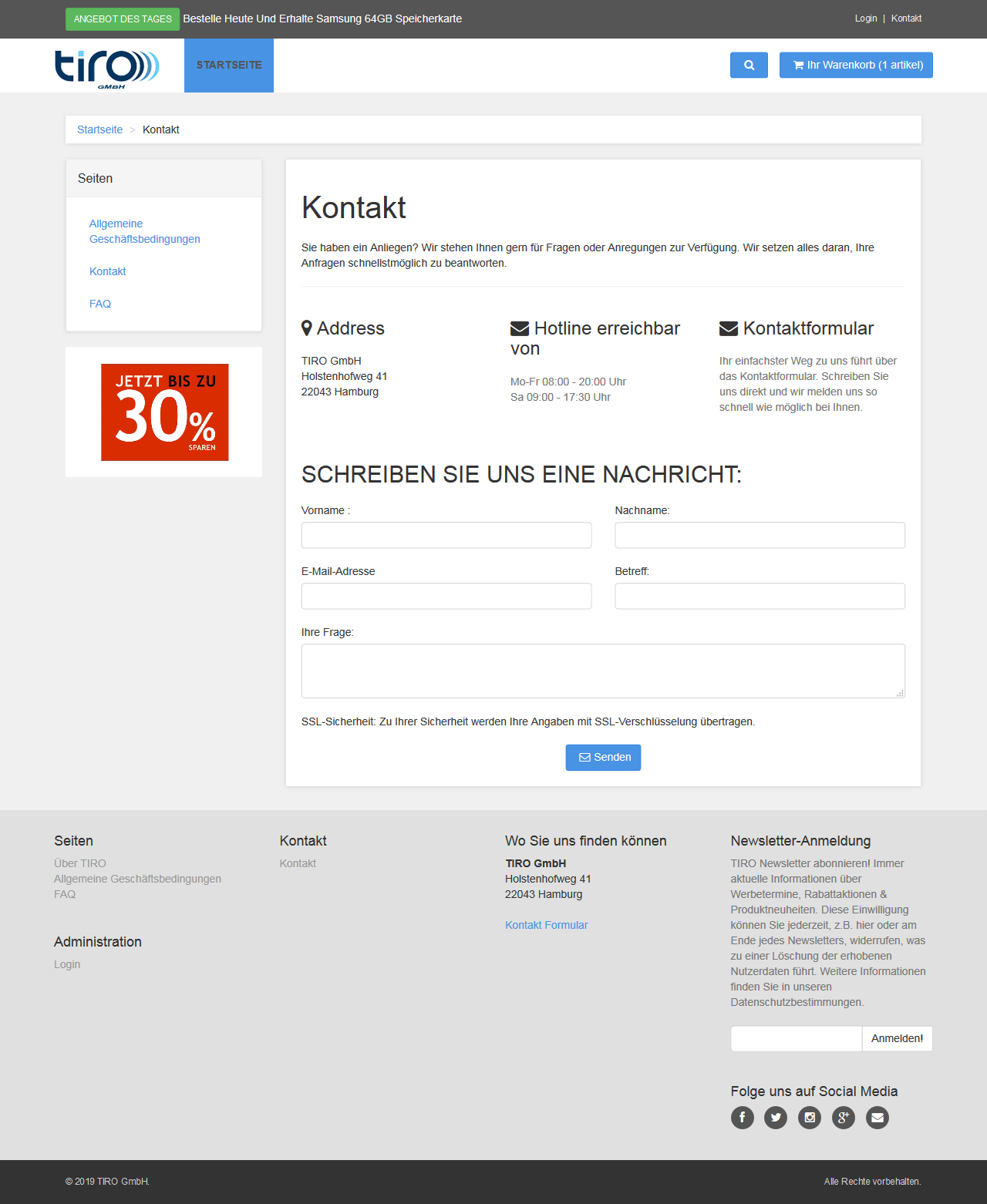Follow the Startseite breadcrumb link

(99, 129)
